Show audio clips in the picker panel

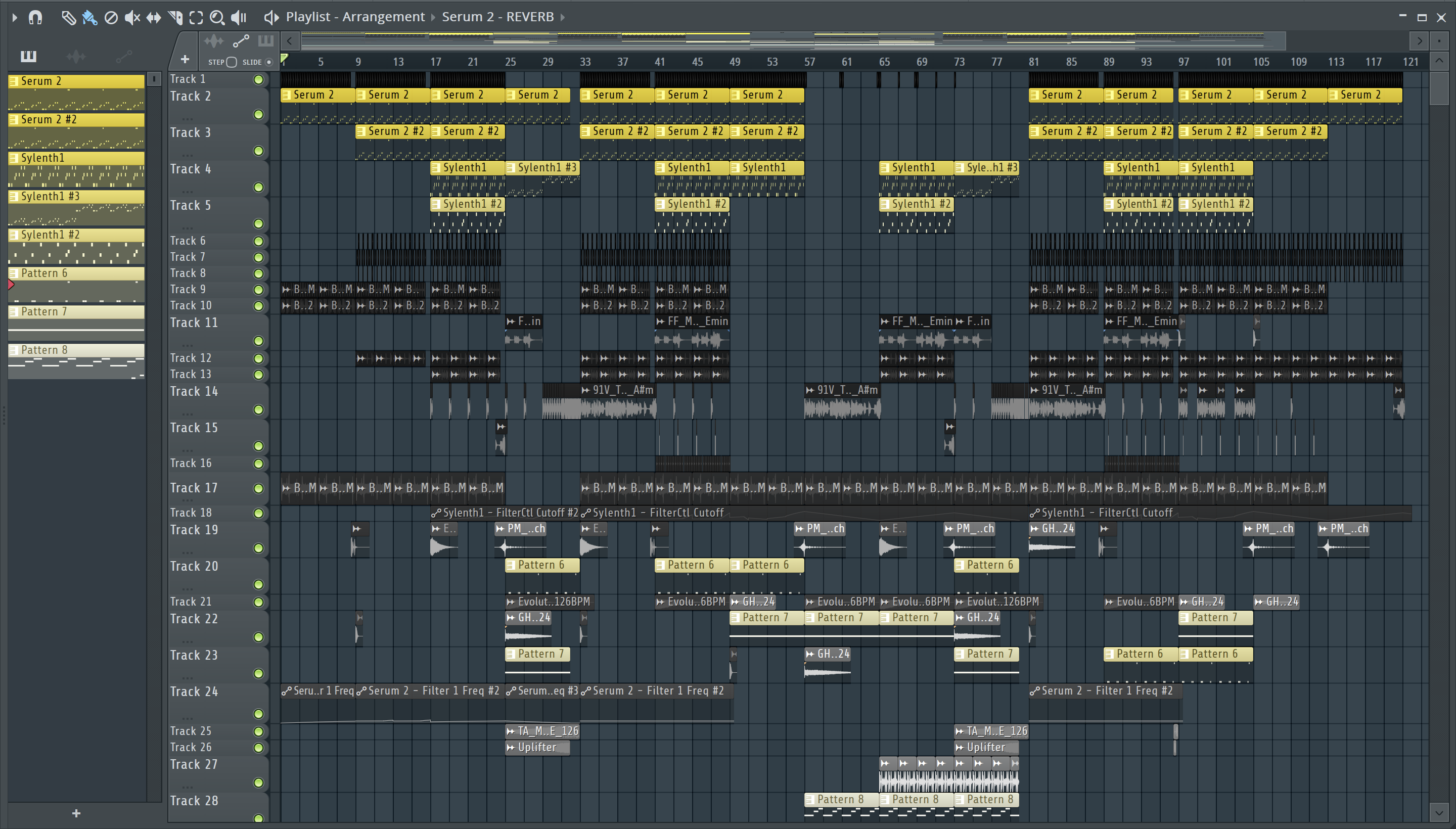point(76,57)
